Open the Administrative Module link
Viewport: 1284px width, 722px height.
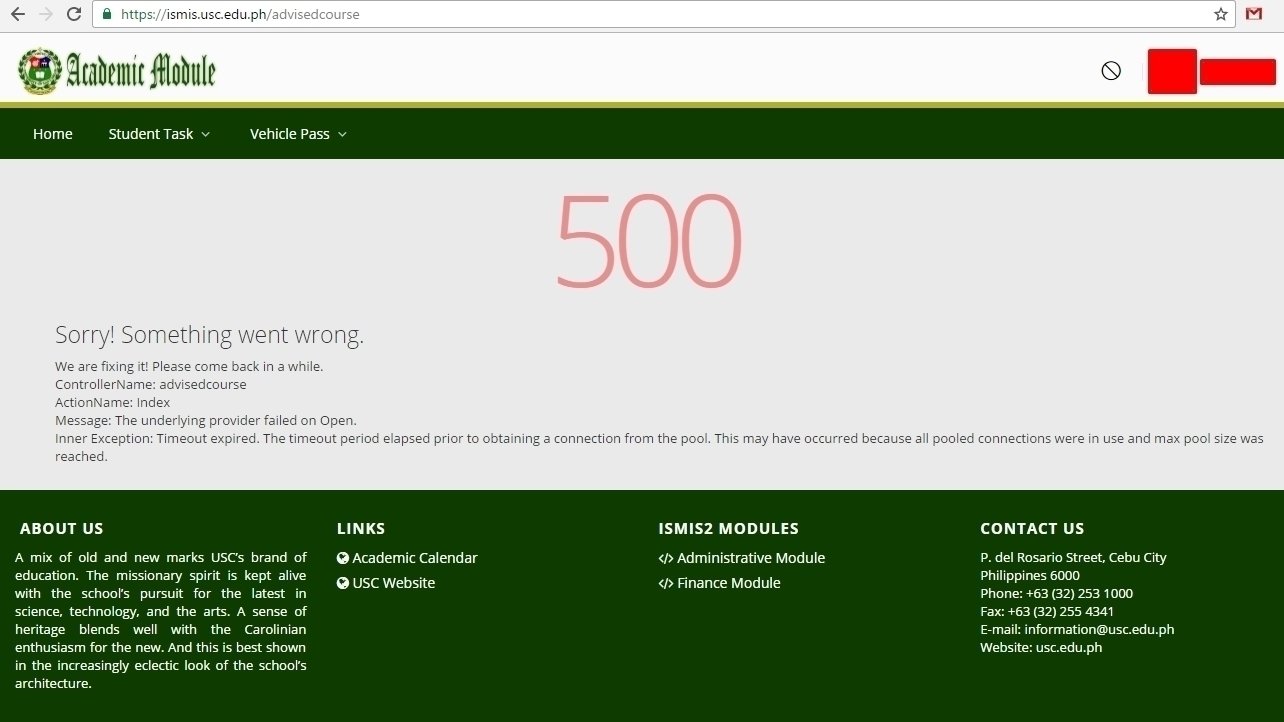[750, 558]
